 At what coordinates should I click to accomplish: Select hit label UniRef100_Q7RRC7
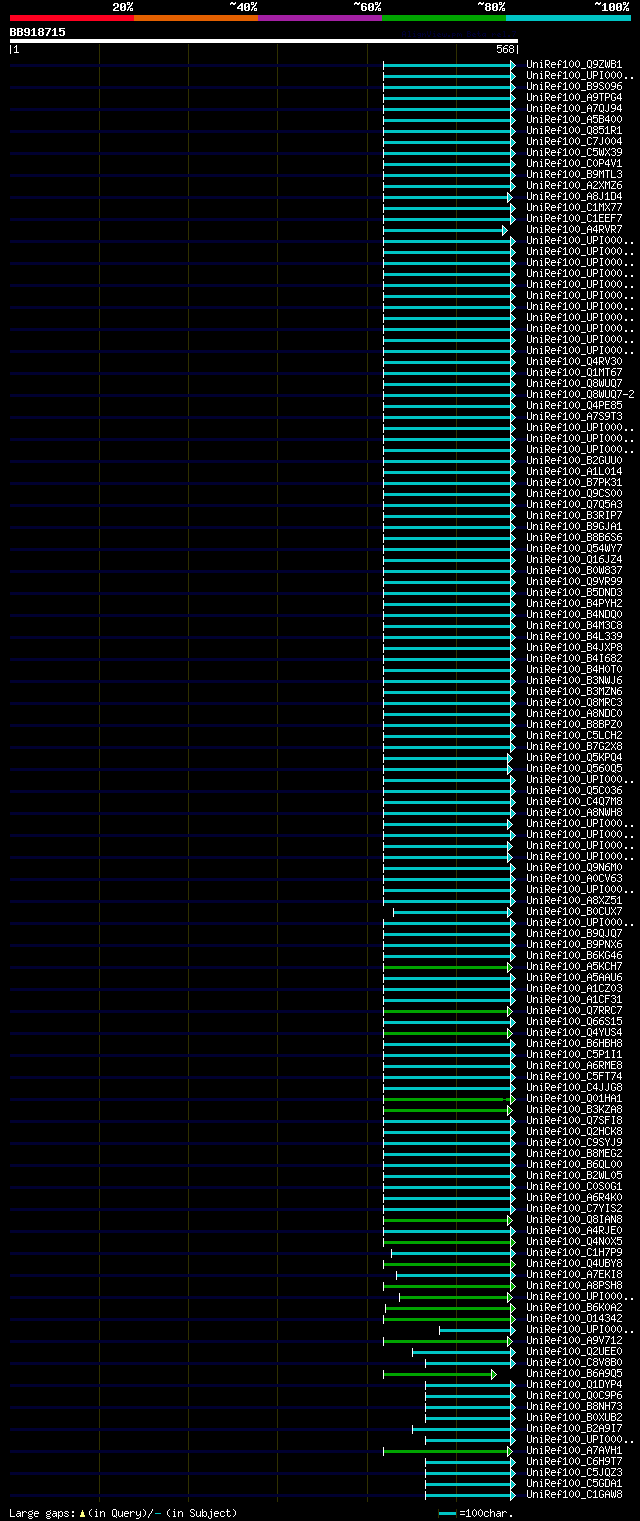(x=576, y=1011)
